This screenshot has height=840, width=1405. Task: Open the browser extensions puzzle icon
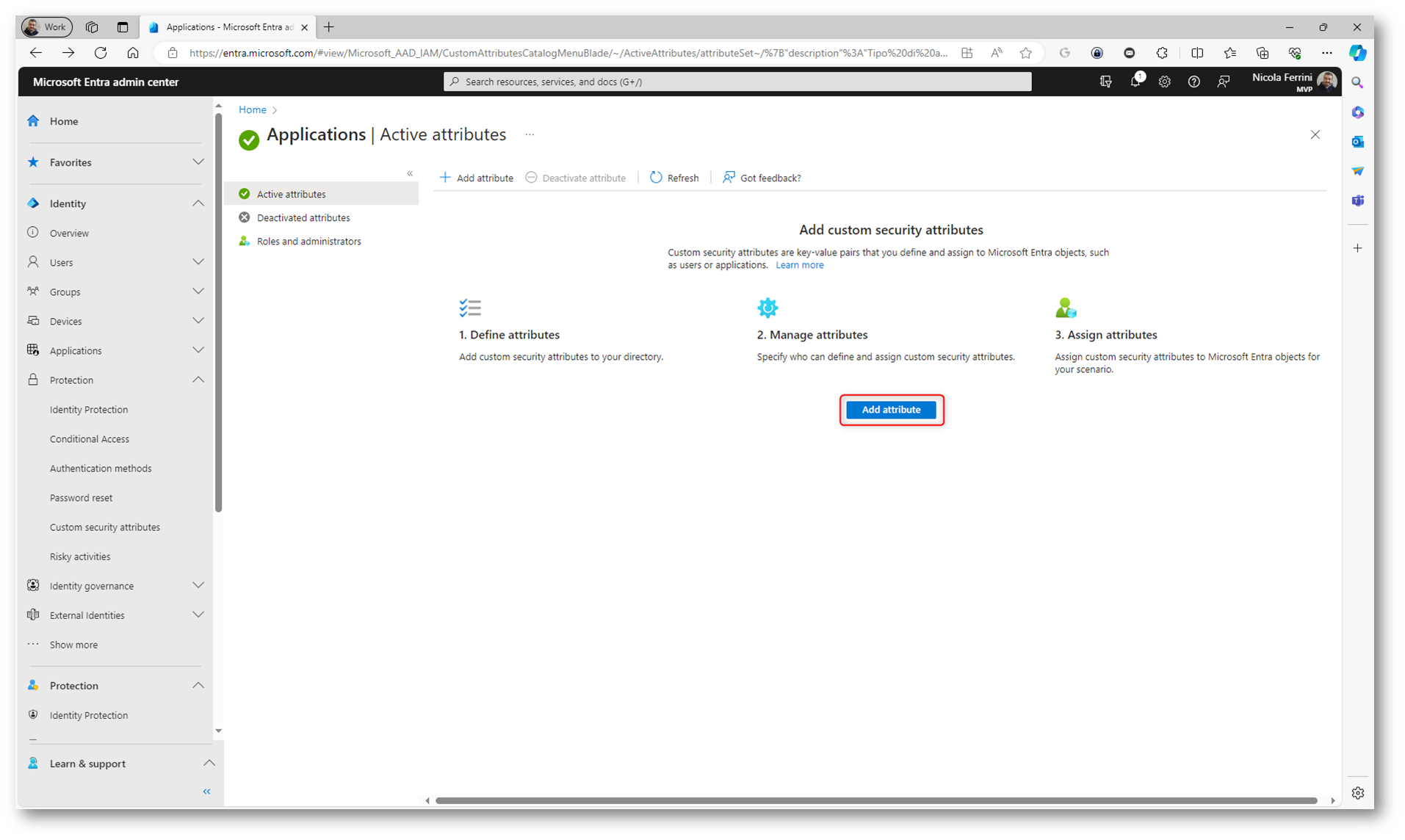pos(1162,53)
